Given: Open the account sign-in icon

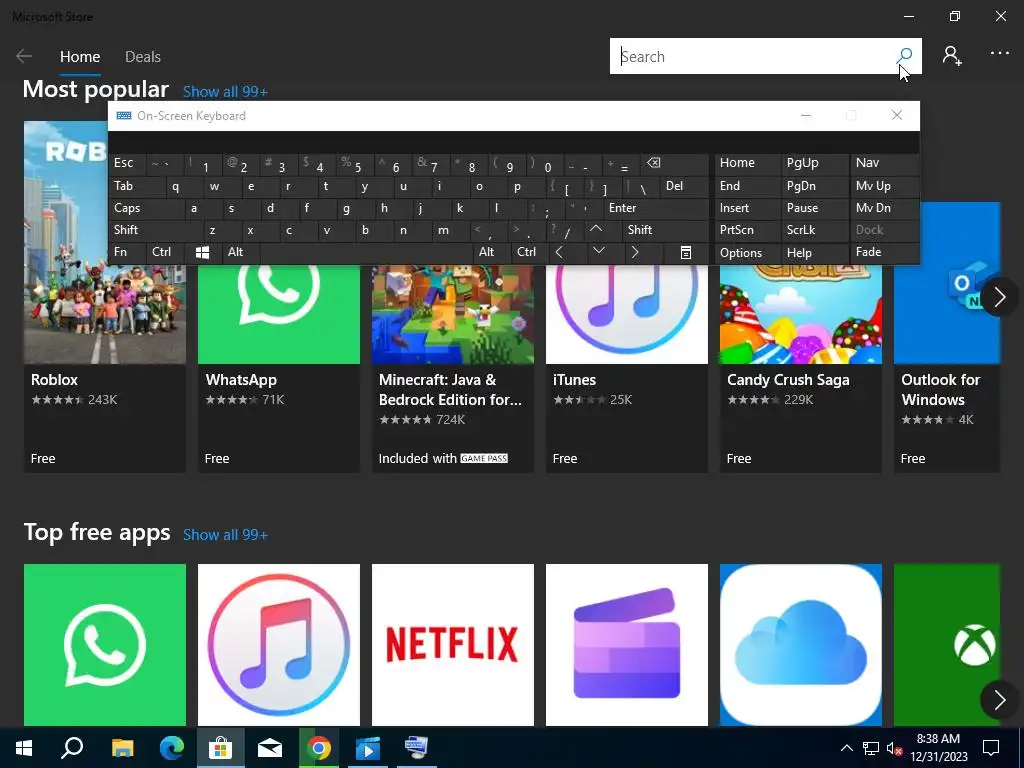Looking at the screenshot, I should pyautogui.click(x=952, y=56).
